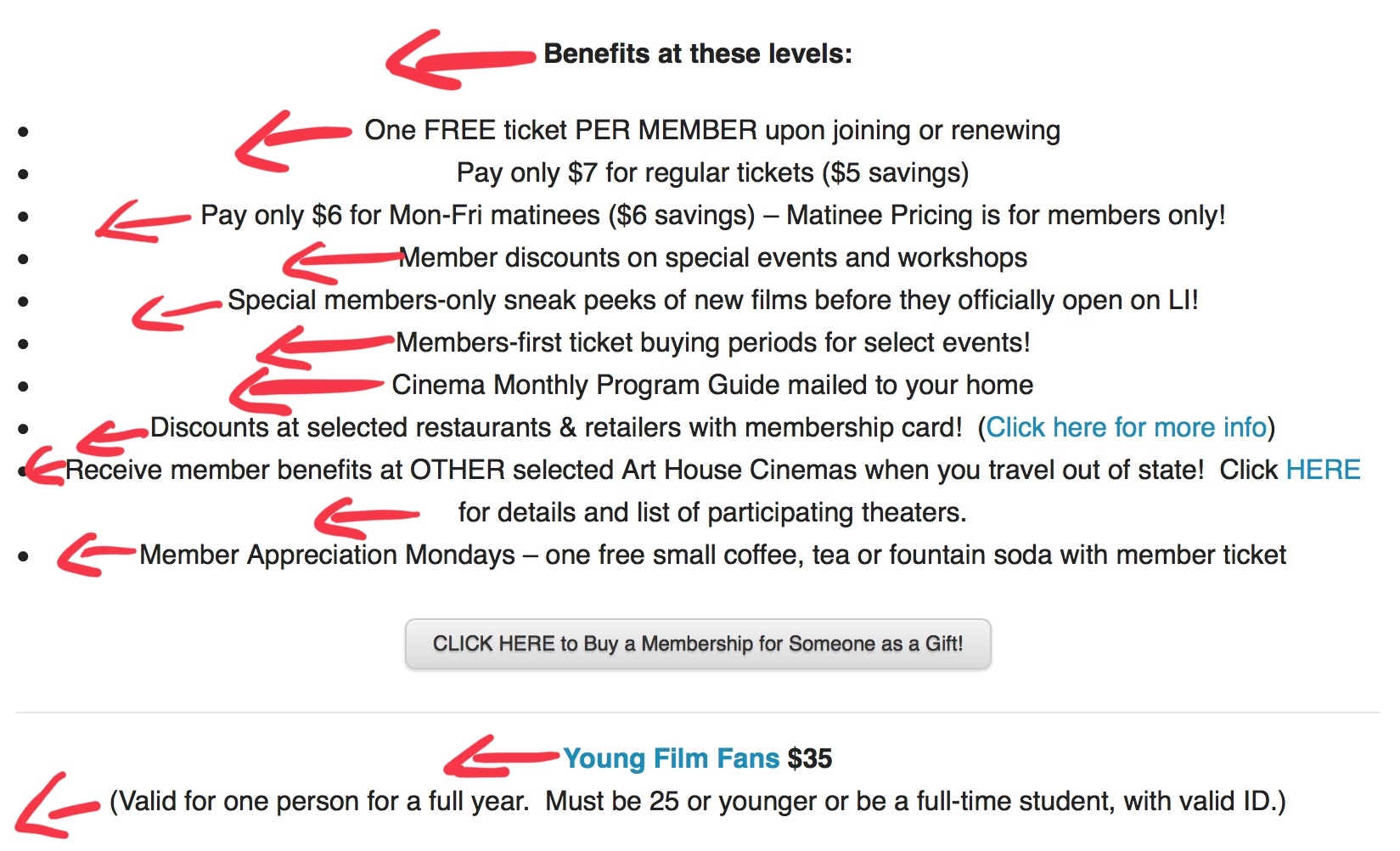Click the red arrow next to 'One FREE ticket'
The image size is (1400, 851).
coord(293,140)
